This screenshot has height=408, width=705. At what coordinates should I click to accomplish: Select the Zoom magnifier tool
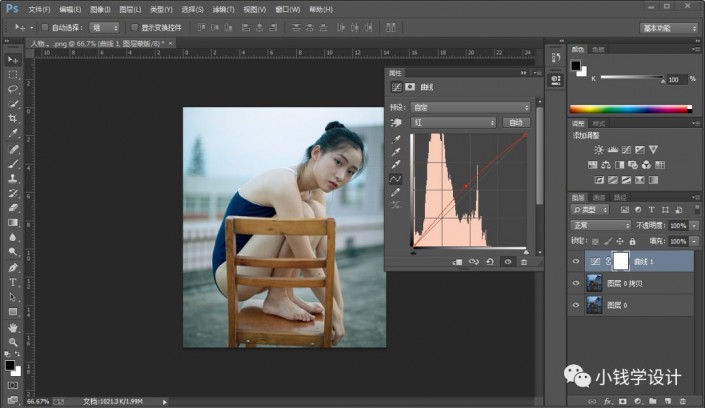[x=13, y=341]
